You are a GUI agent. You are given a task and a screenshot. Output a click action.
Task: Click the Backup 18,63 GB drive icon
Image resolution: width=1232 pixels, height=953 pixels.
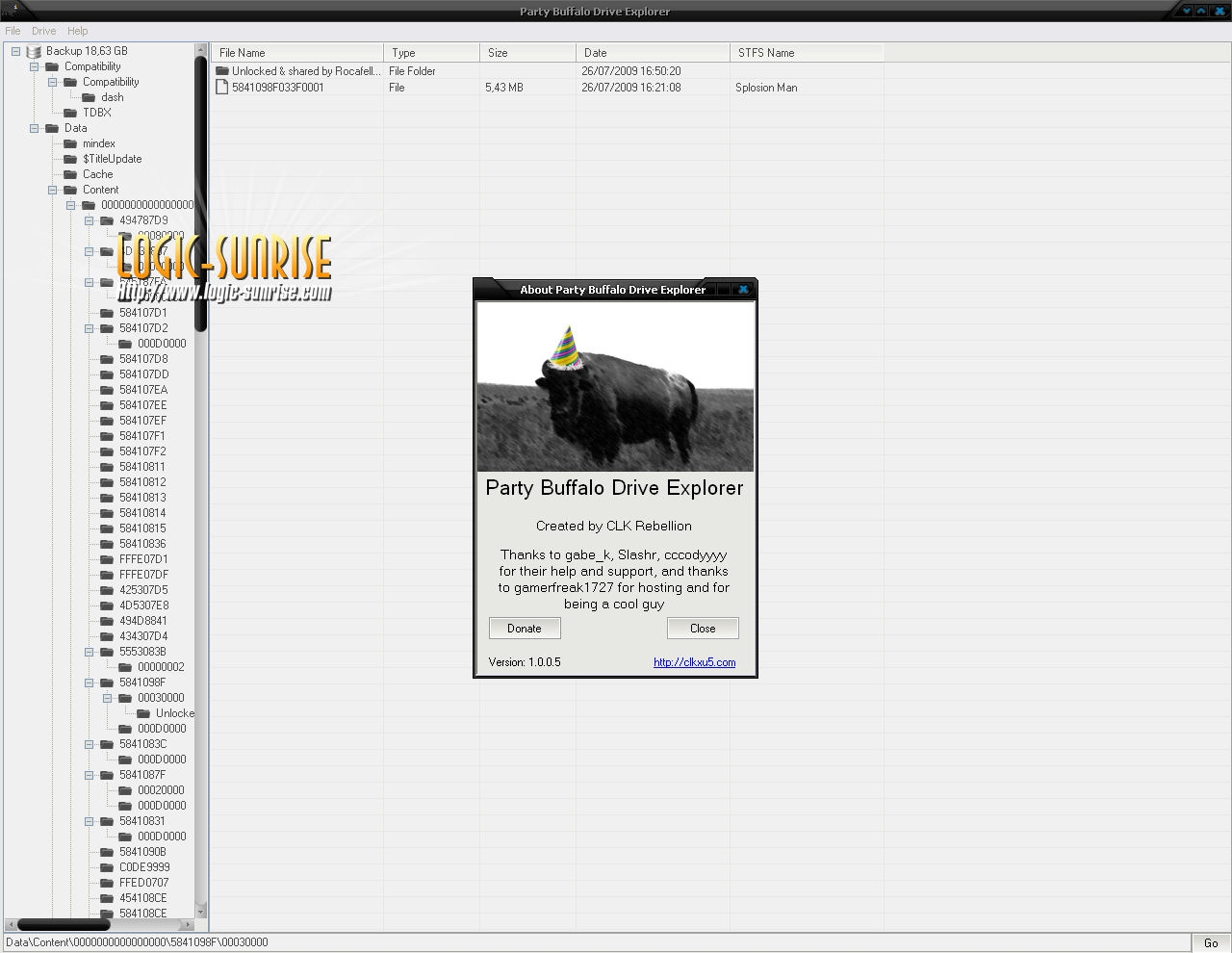[x=34, y=51]
